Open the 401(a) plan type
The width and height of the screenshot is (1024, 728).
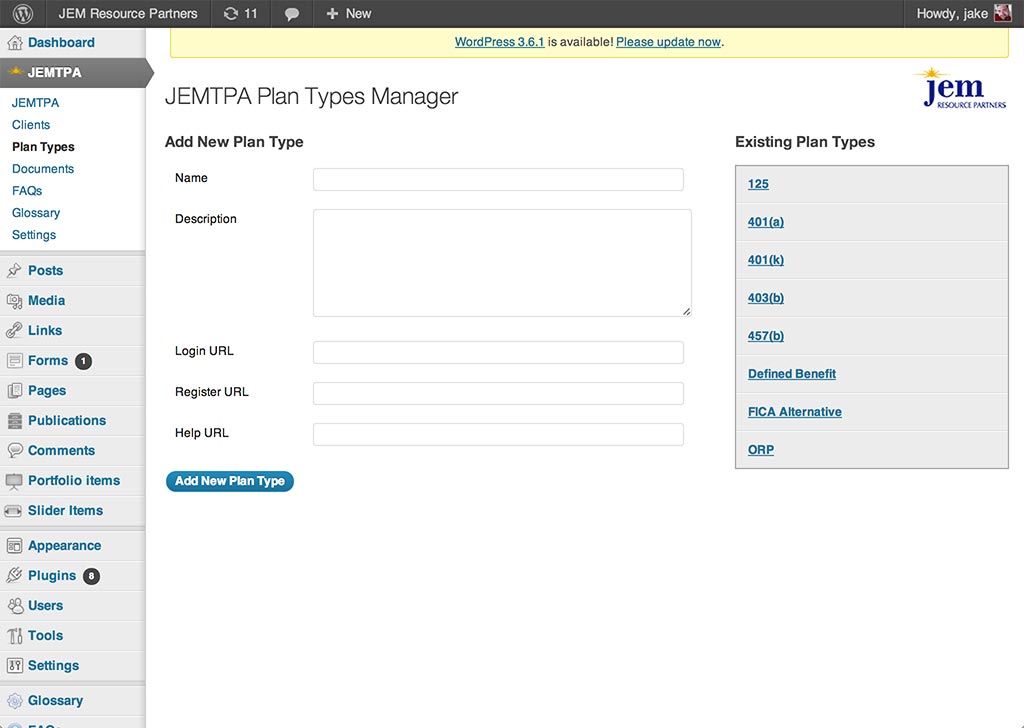tap(766, 222)
